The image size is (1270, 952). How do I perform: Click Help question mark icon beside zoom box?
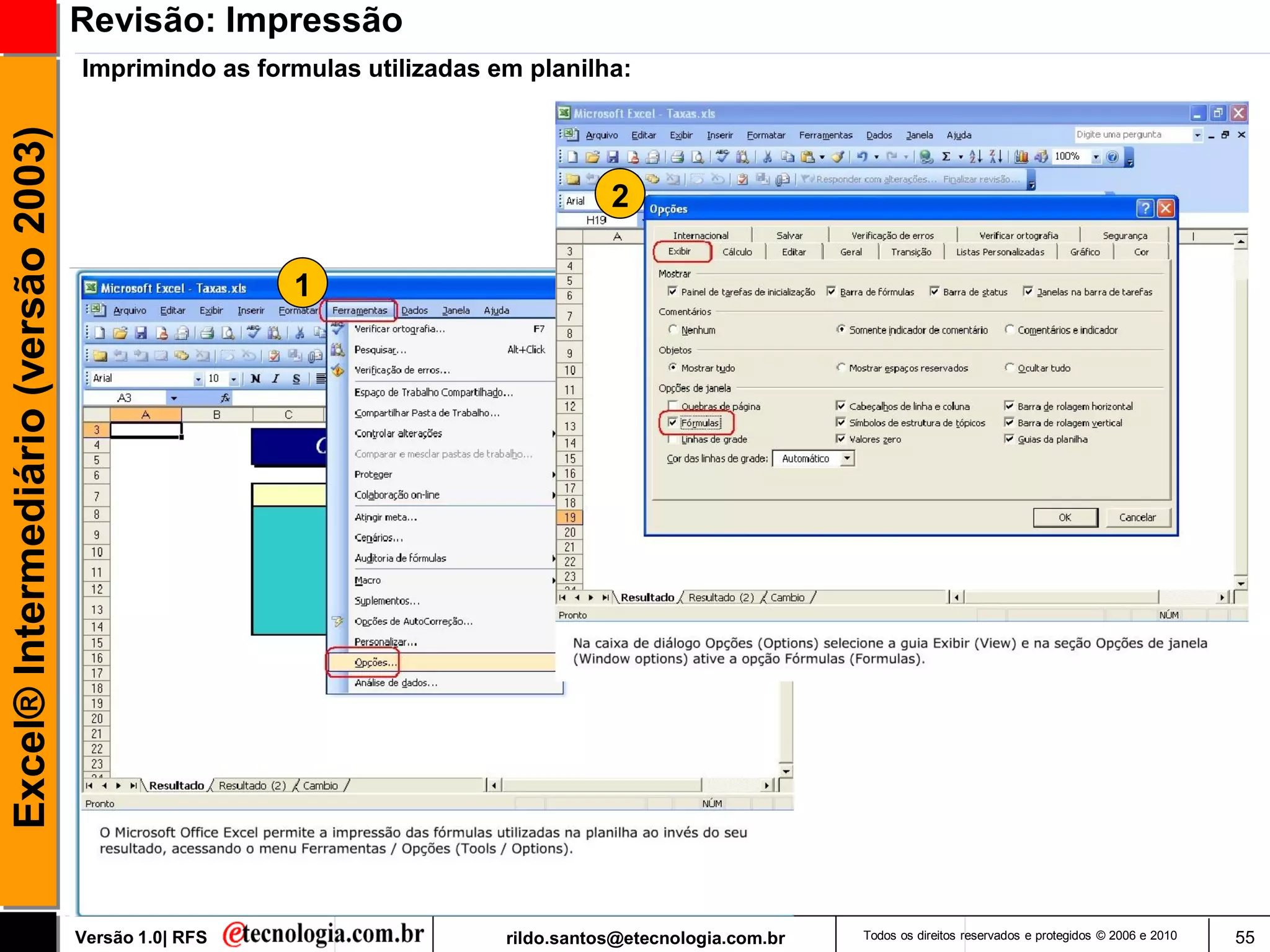[x=1112, y=157]
